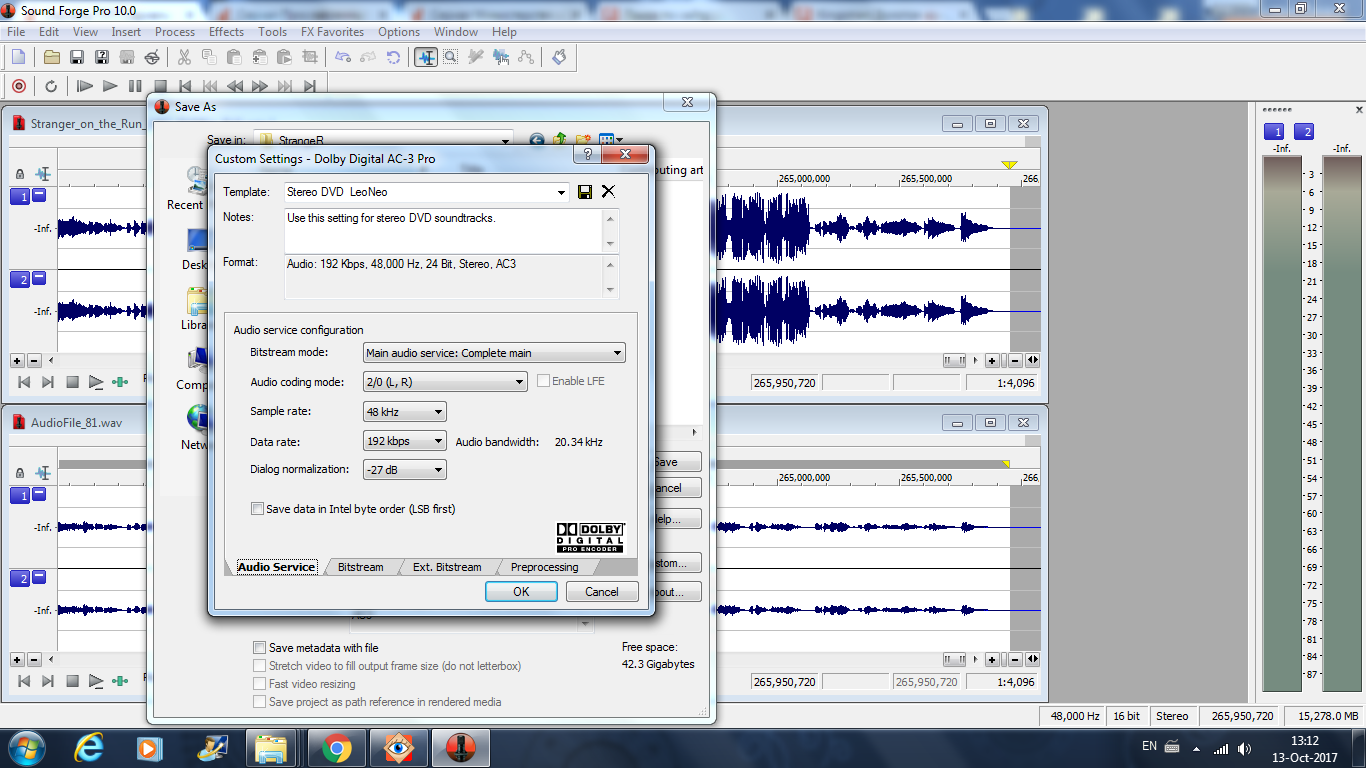The image size is (1366, 768).
Task: Click the Burn CD icon in main toolbar
Action: coord(152,57)
